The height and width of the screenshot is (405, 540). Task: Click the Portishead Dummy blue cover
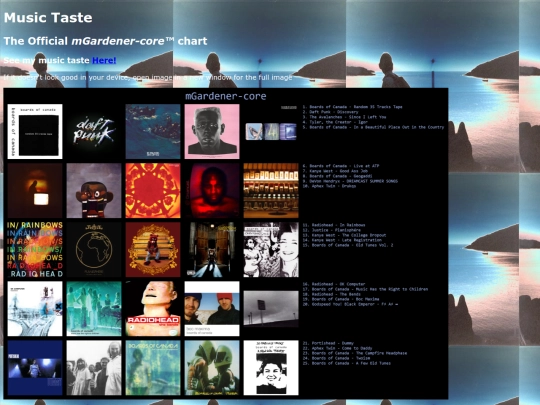pos(35,368)
